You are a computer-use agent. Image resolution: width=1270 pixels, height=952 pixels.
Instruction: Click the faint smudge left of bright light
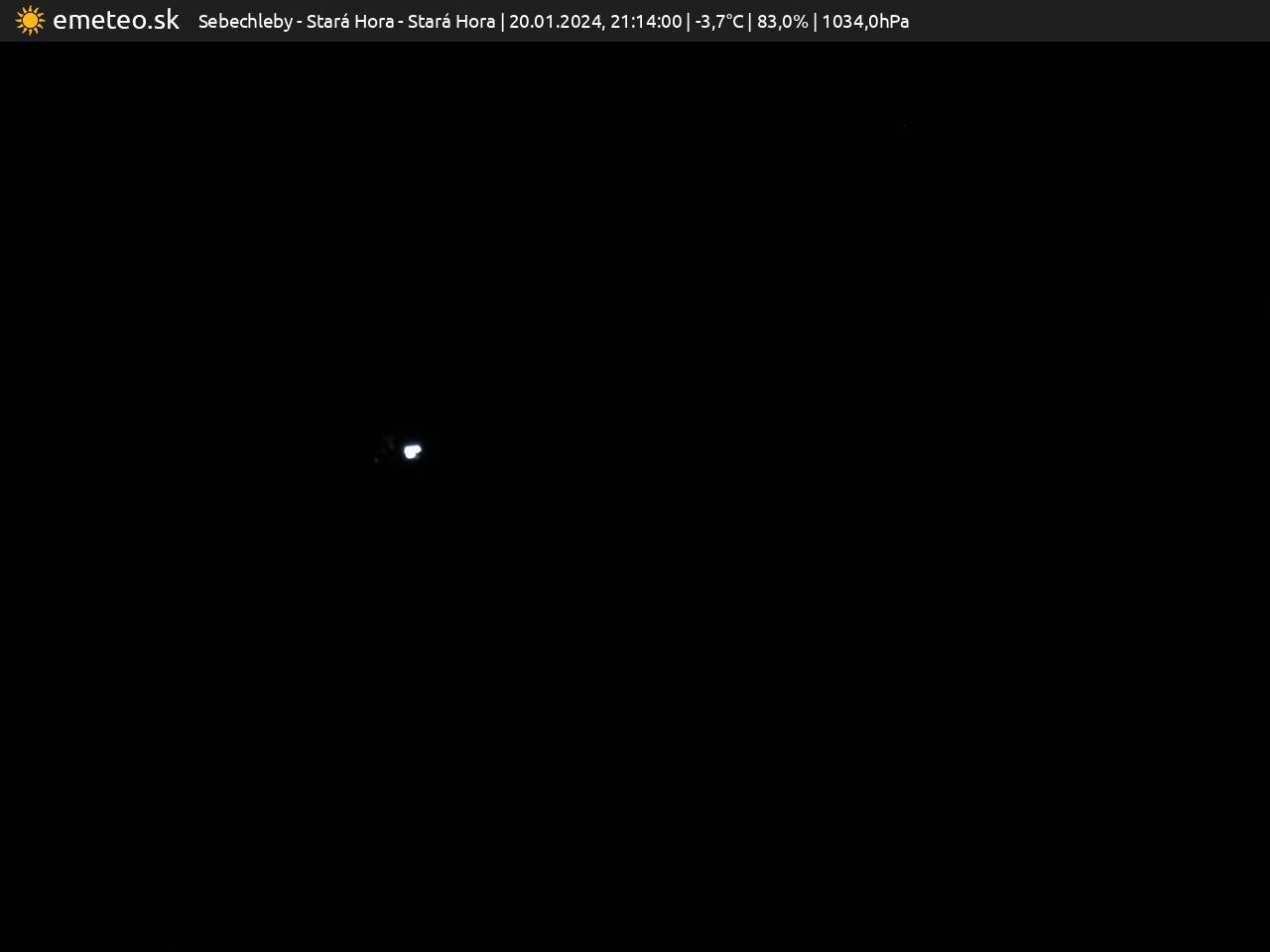click(386, 446)
